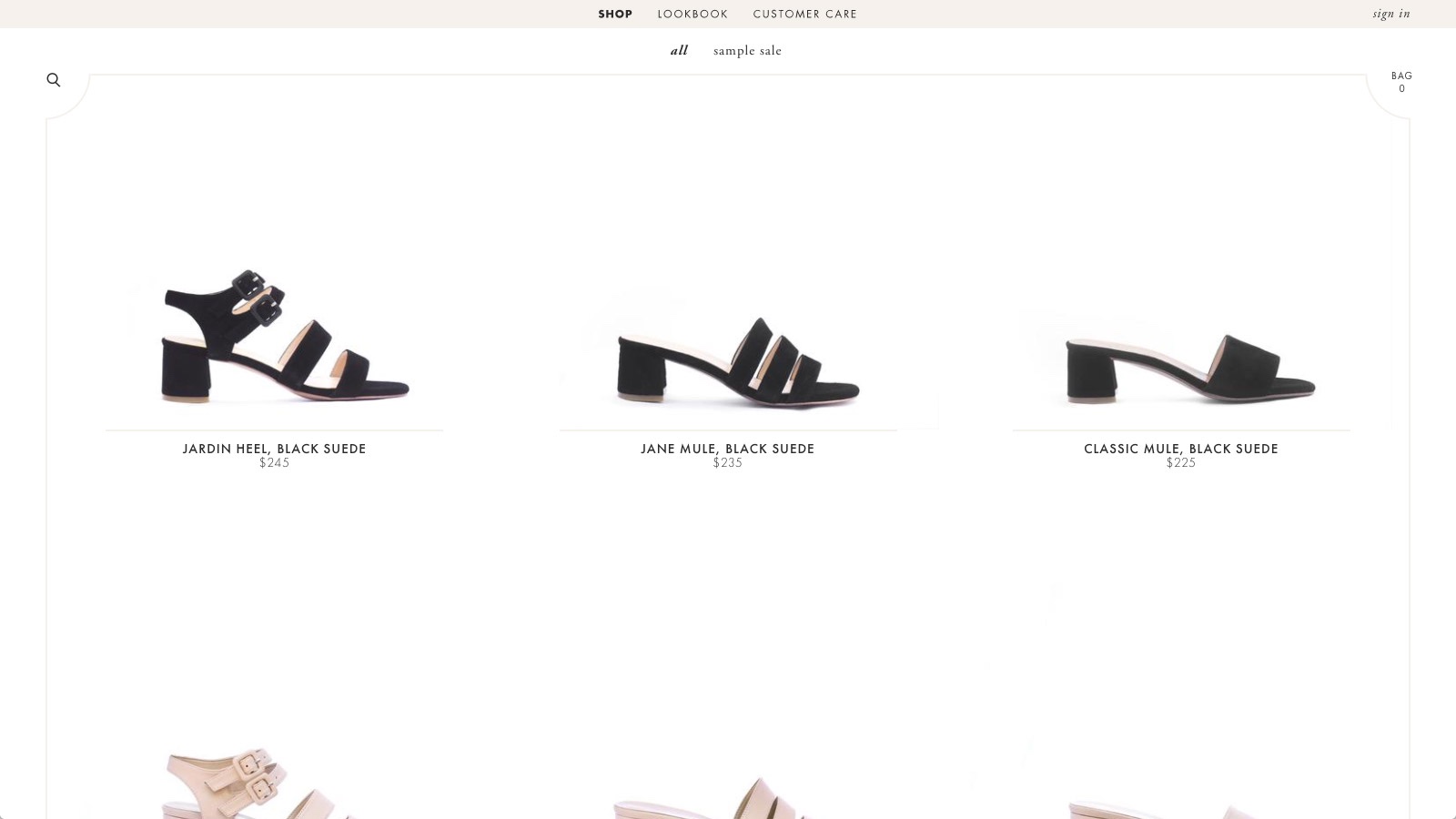The width and height of the screenshot is (1456, 819).
Task: Open the LOOKBOOK menu item
Action: pyautogui.click(x=693, y=14)
